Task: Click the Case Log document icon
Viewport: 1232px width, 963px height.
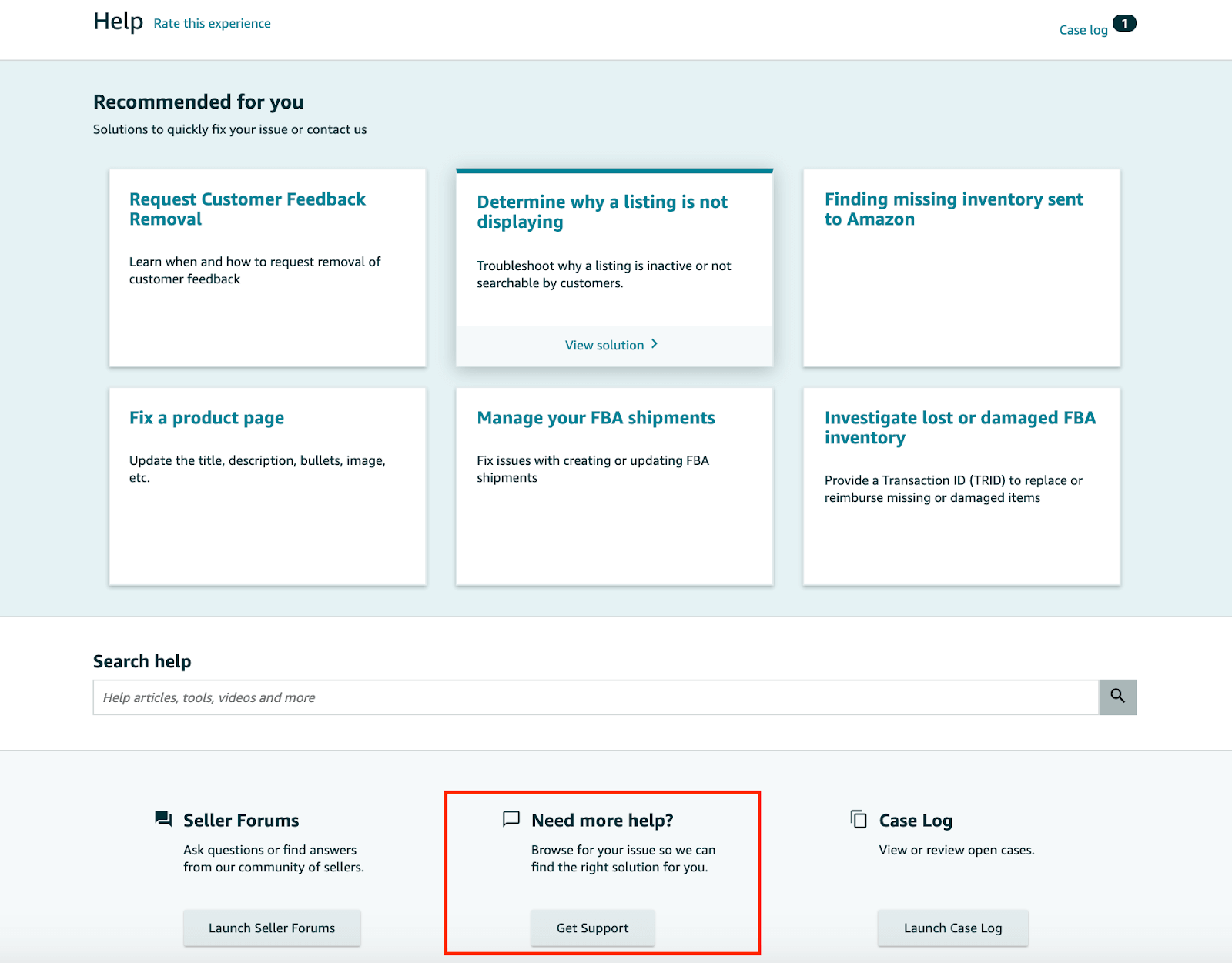Action: click(858, 820)
